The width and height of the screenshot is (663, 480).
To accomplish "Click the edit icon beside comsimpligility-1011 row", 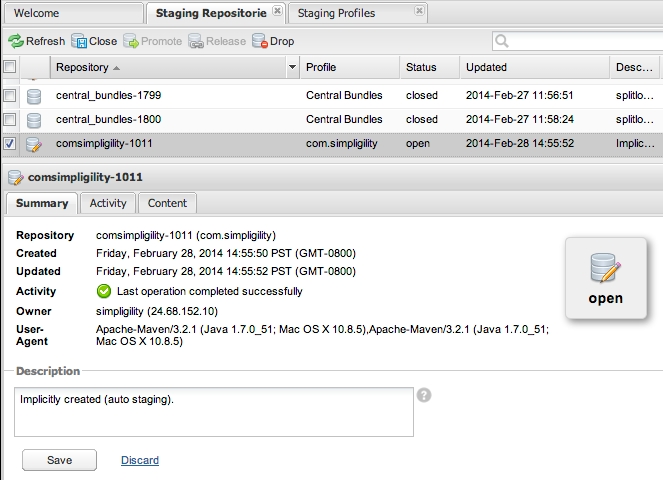I will click(34, 144).
